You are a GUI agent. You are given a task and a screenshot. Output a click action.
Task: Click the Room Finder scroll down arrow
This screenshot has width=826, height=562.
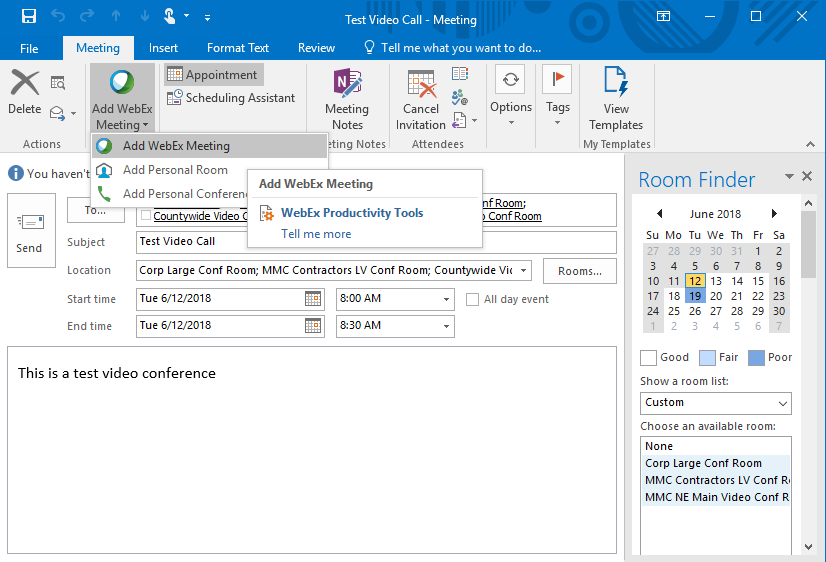(809, 547)
